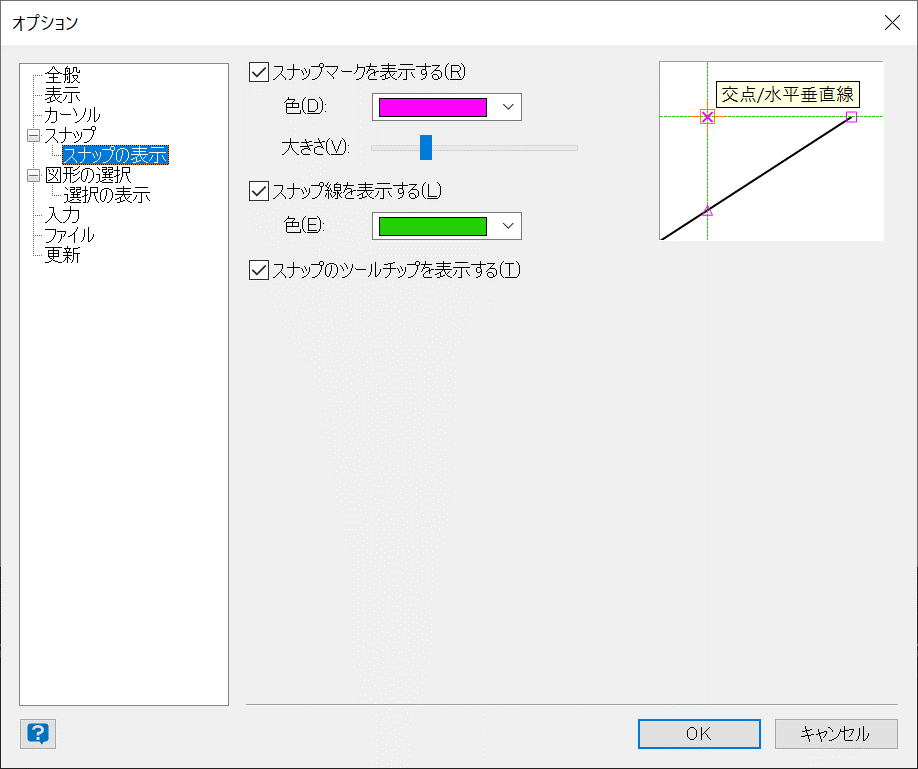This screenshot has width=918, height=769.
Task: Collapse the スナップ tree node
Action: pyautogui.click(x=33, y=135)
